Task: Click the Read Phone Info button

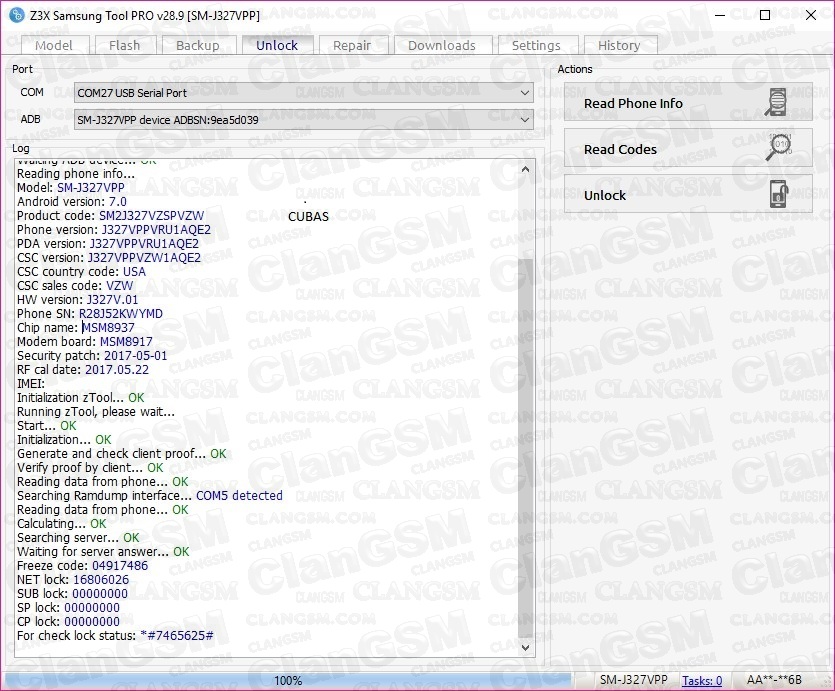Action: coord(688,103)
